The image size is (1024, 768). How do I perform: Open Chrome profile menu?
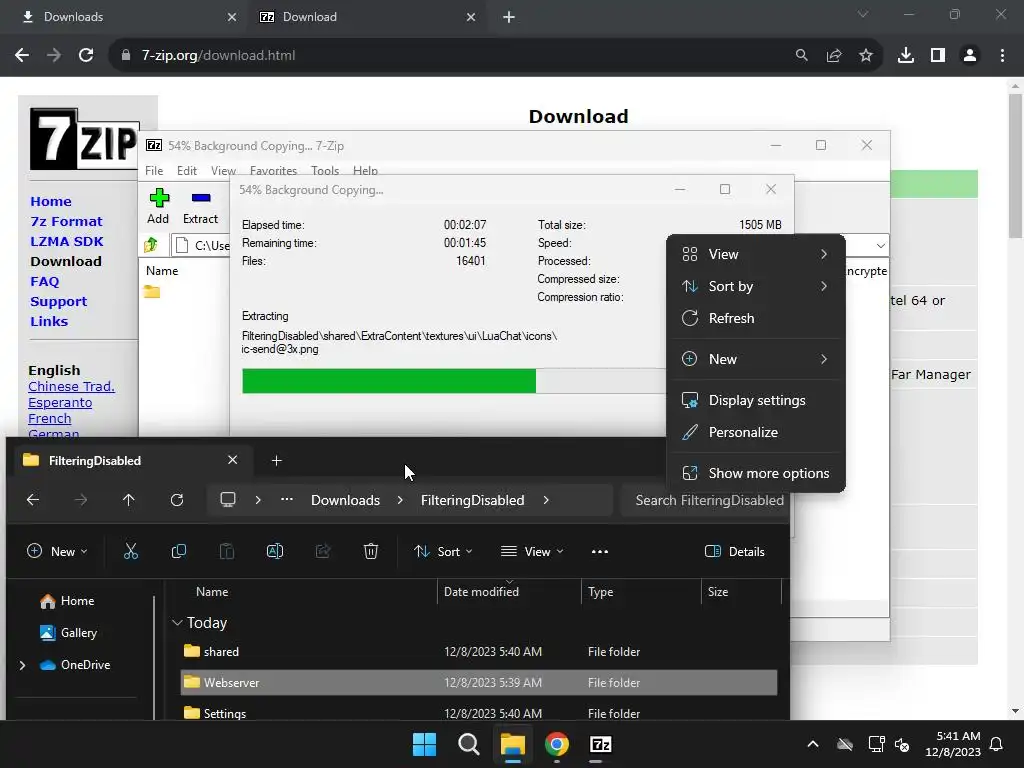[970, 56]
